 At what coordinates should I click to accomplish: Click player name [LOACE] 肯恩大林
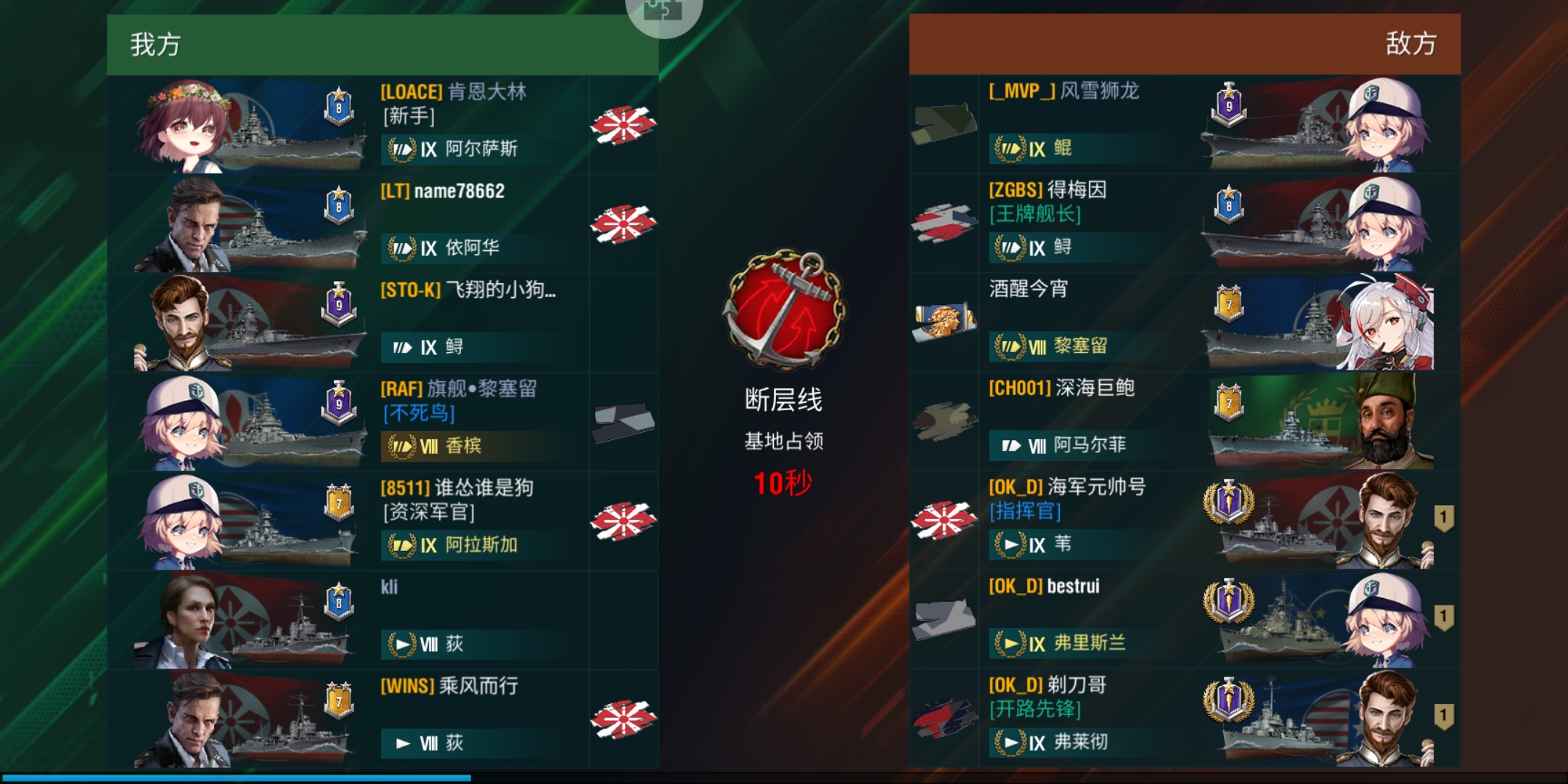pyautogui.click(x=454, y=92)
